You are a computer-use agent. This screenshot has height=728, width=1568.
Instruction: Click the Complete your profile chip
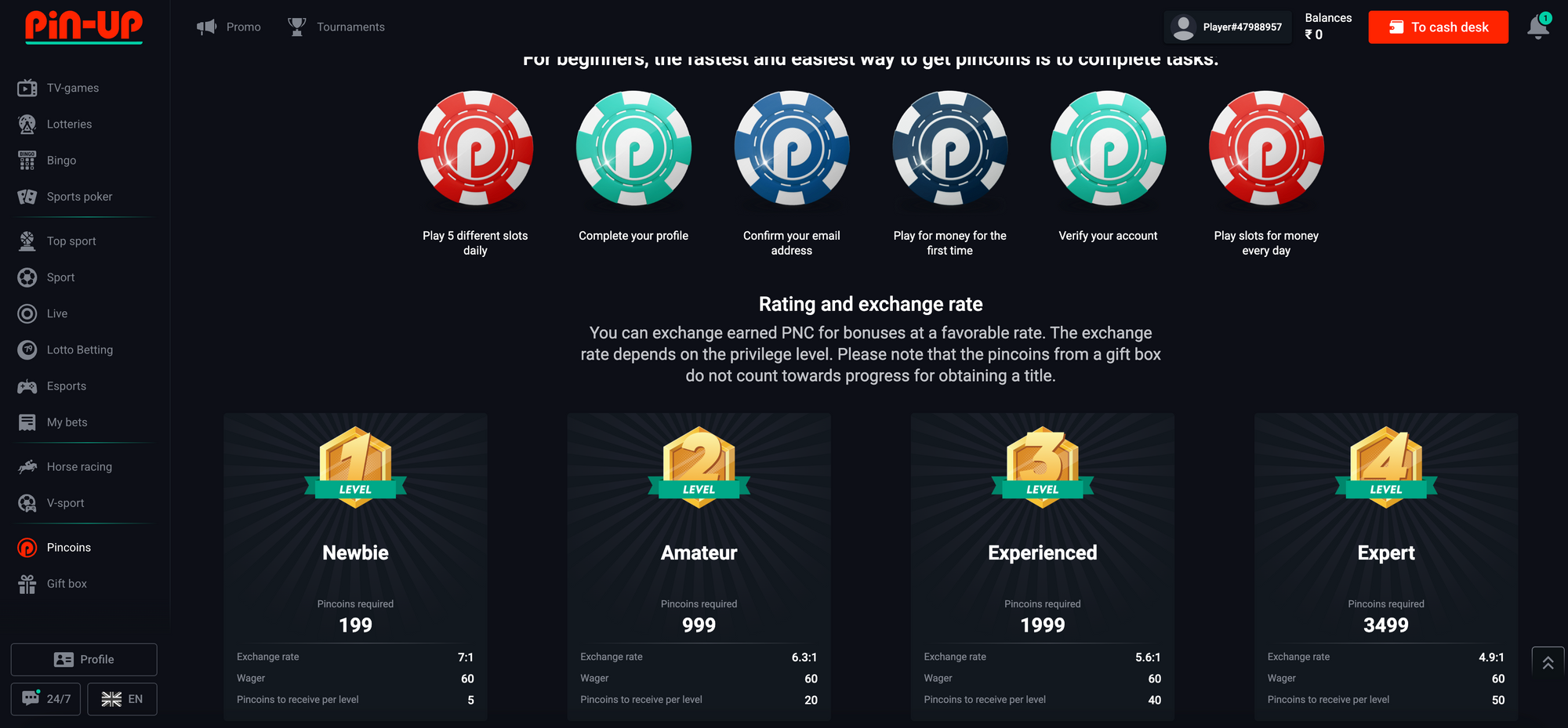click(x=633, y=149)
